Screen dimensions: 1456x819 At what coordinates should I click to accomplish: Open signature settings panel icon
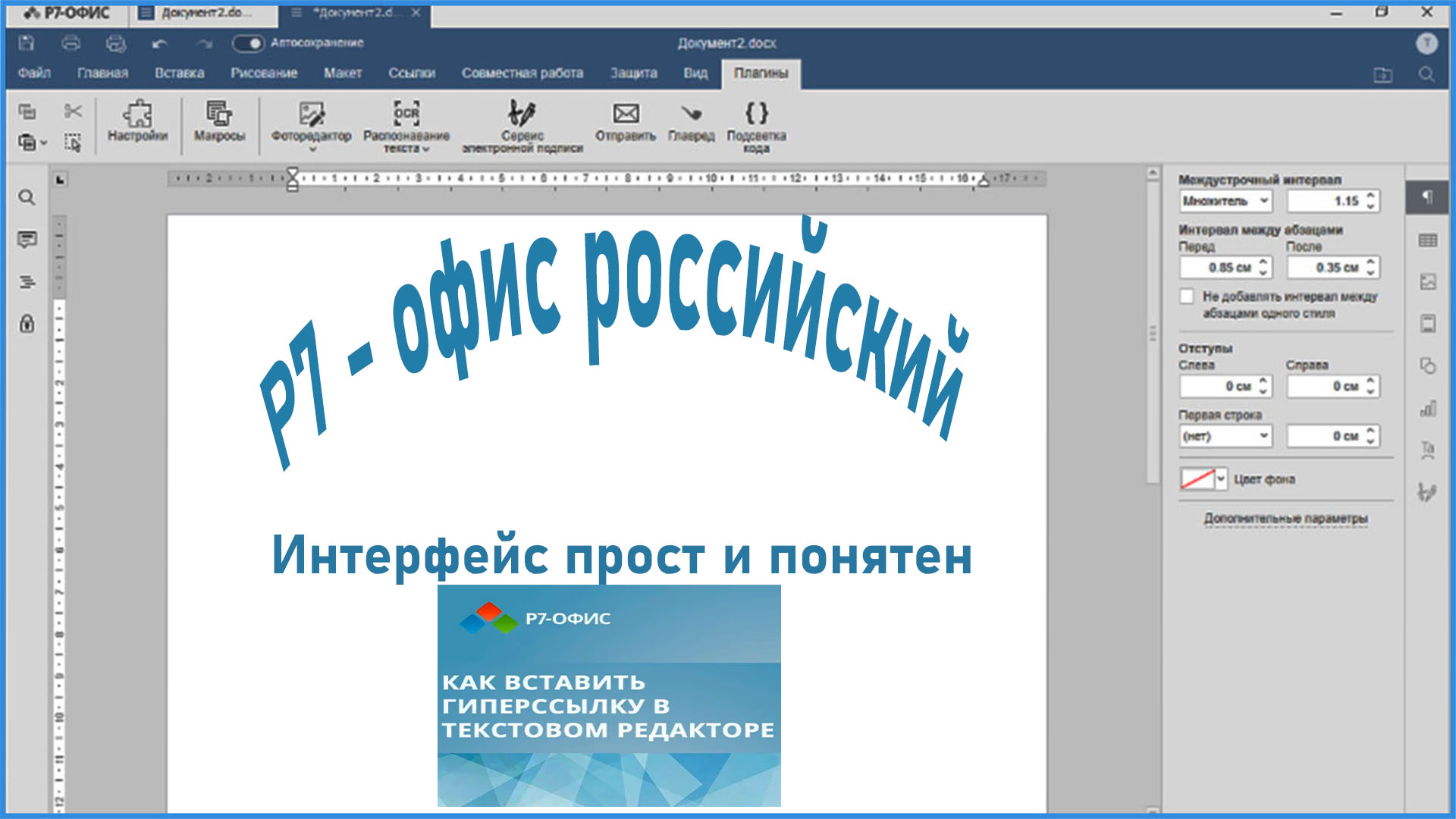[x=1427, y=492]
